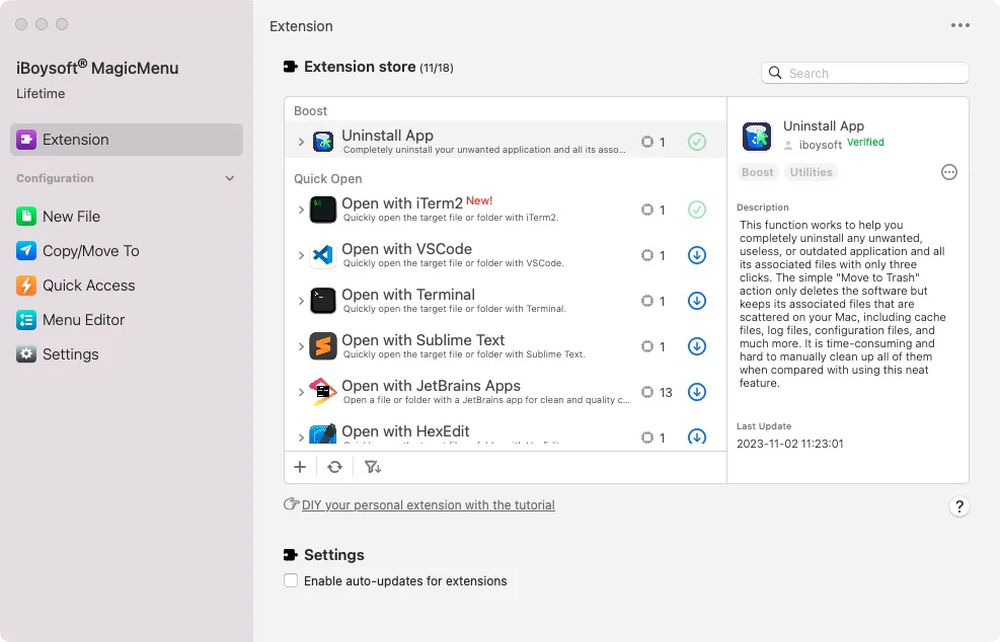1000x642 pixels.
Task: Click the Sublime Text app icon
Action: click(323, 347)
